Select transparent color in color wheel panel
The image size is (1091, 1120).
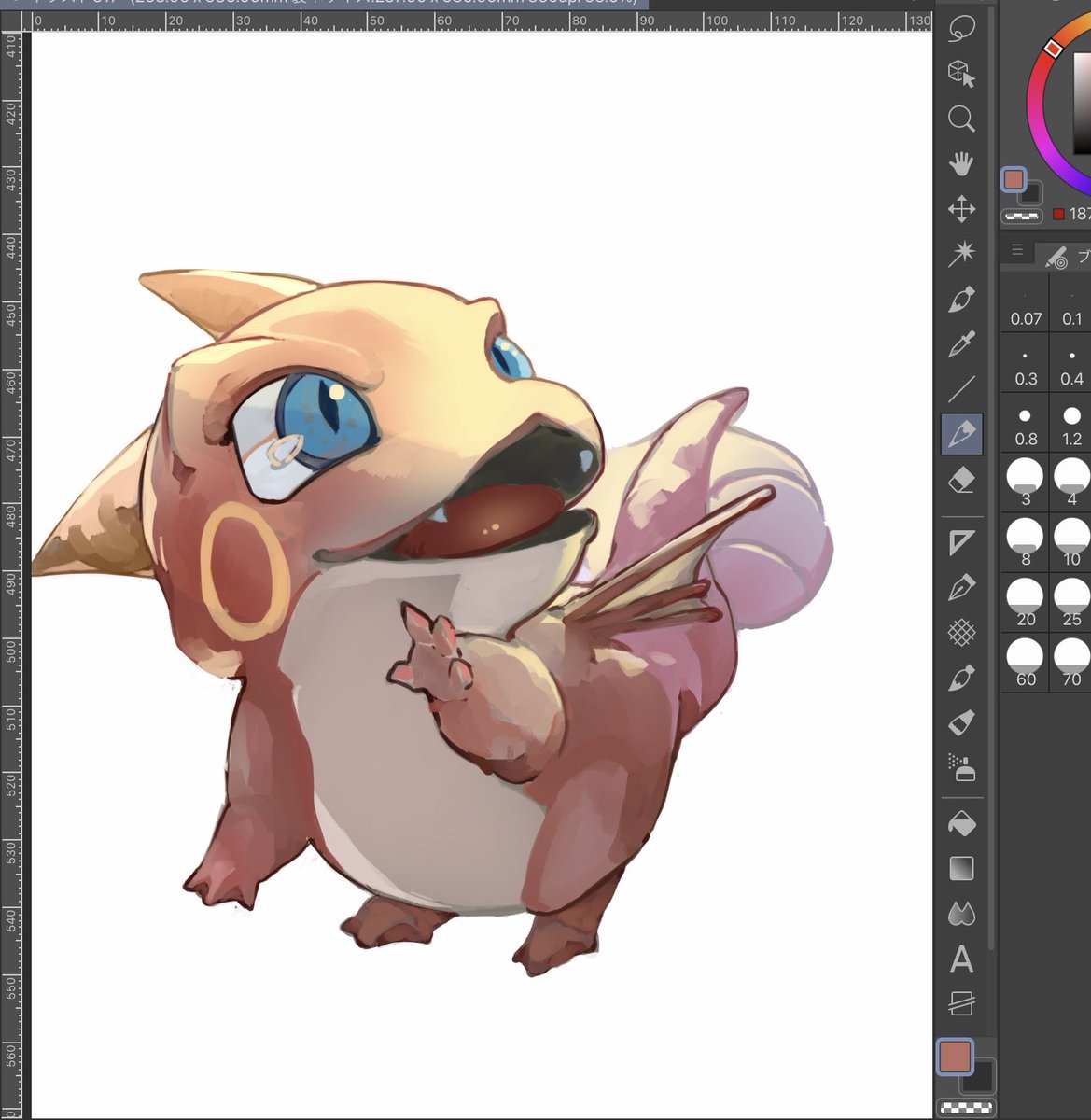[1022, 216]
